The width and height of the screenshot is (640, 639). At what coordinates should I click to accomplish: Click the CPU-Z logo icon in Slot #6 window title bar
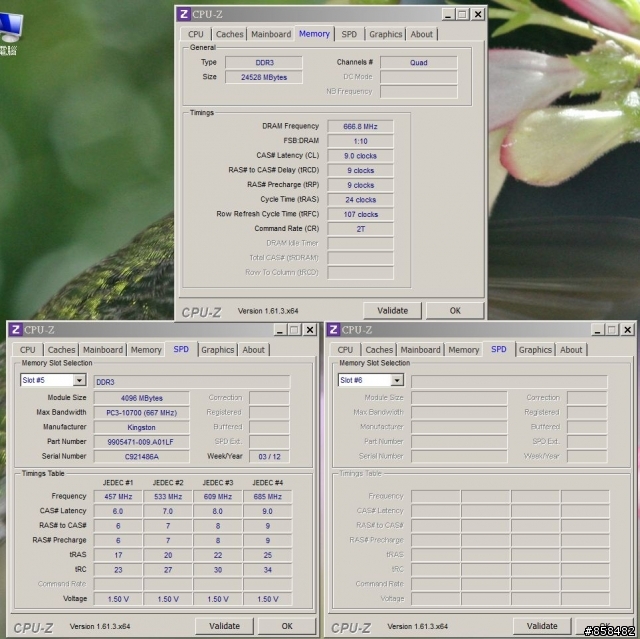tap(333, 329)
